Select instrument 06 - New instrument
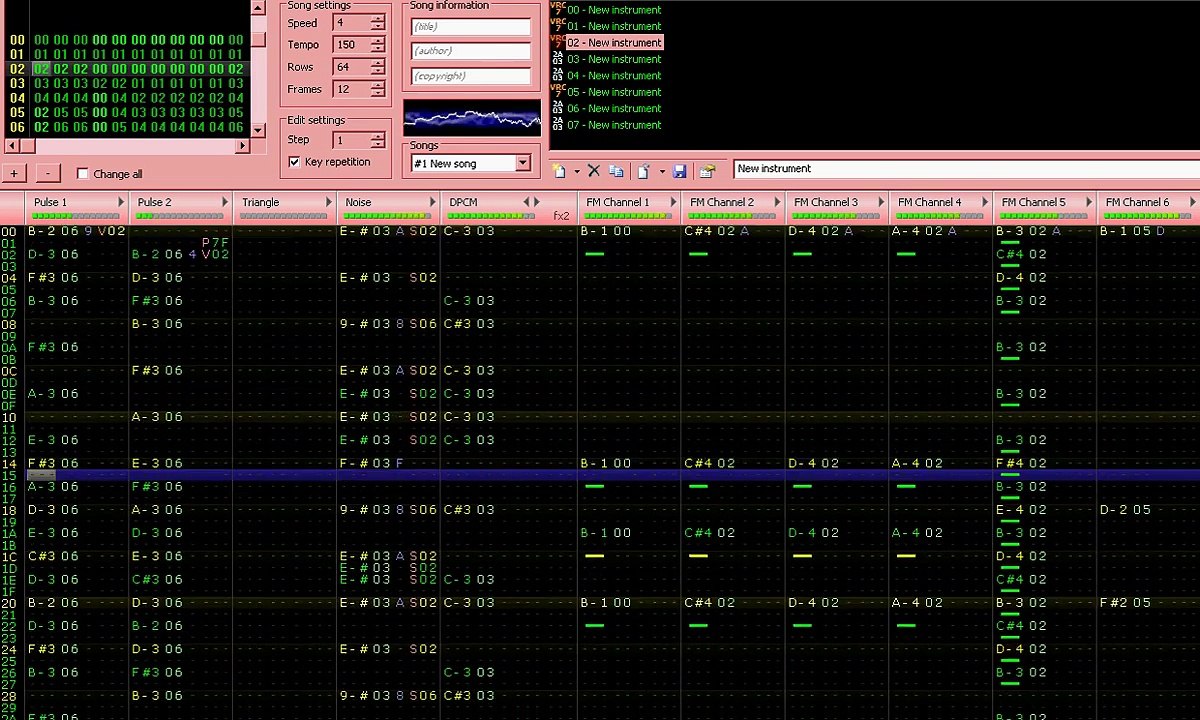Screen dimensions: 1200x720 point(614,108)
